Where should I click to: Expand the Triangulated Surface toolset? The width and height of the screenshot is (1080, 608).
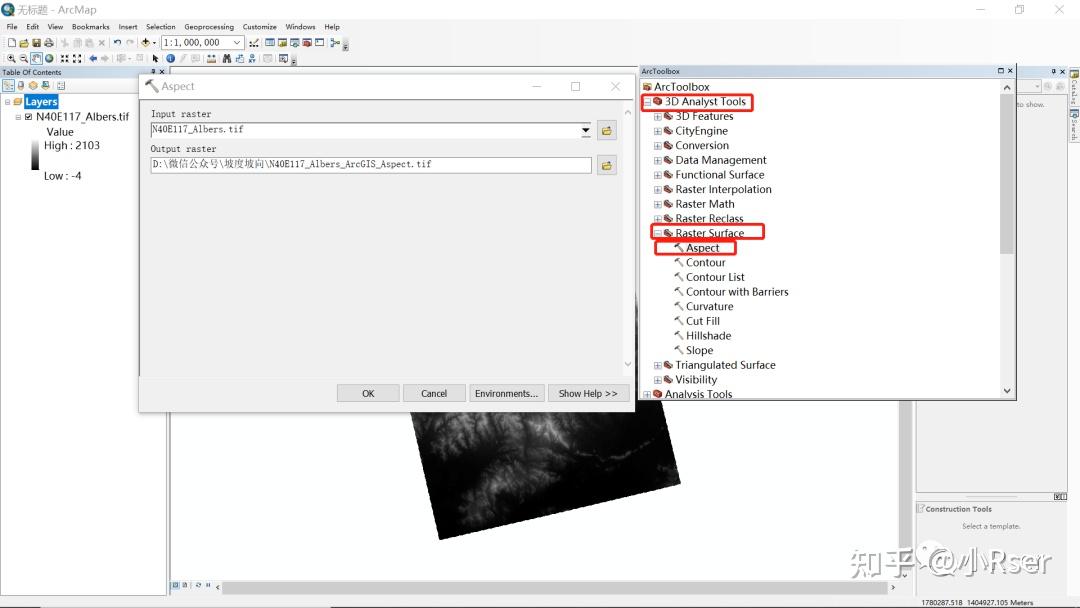click(658, 366)
